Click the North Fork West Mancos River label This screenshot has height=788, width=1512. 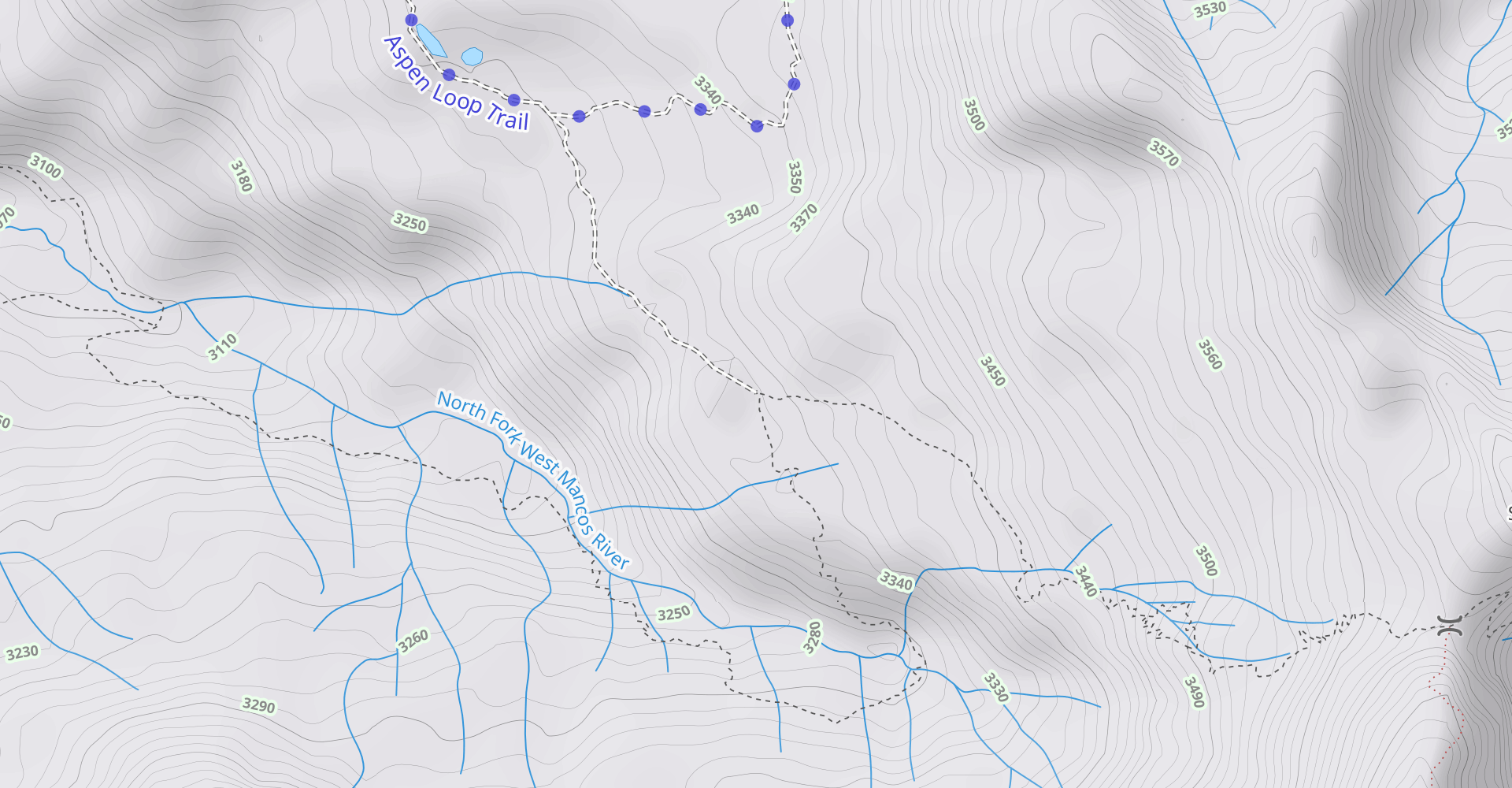[534, 479]
